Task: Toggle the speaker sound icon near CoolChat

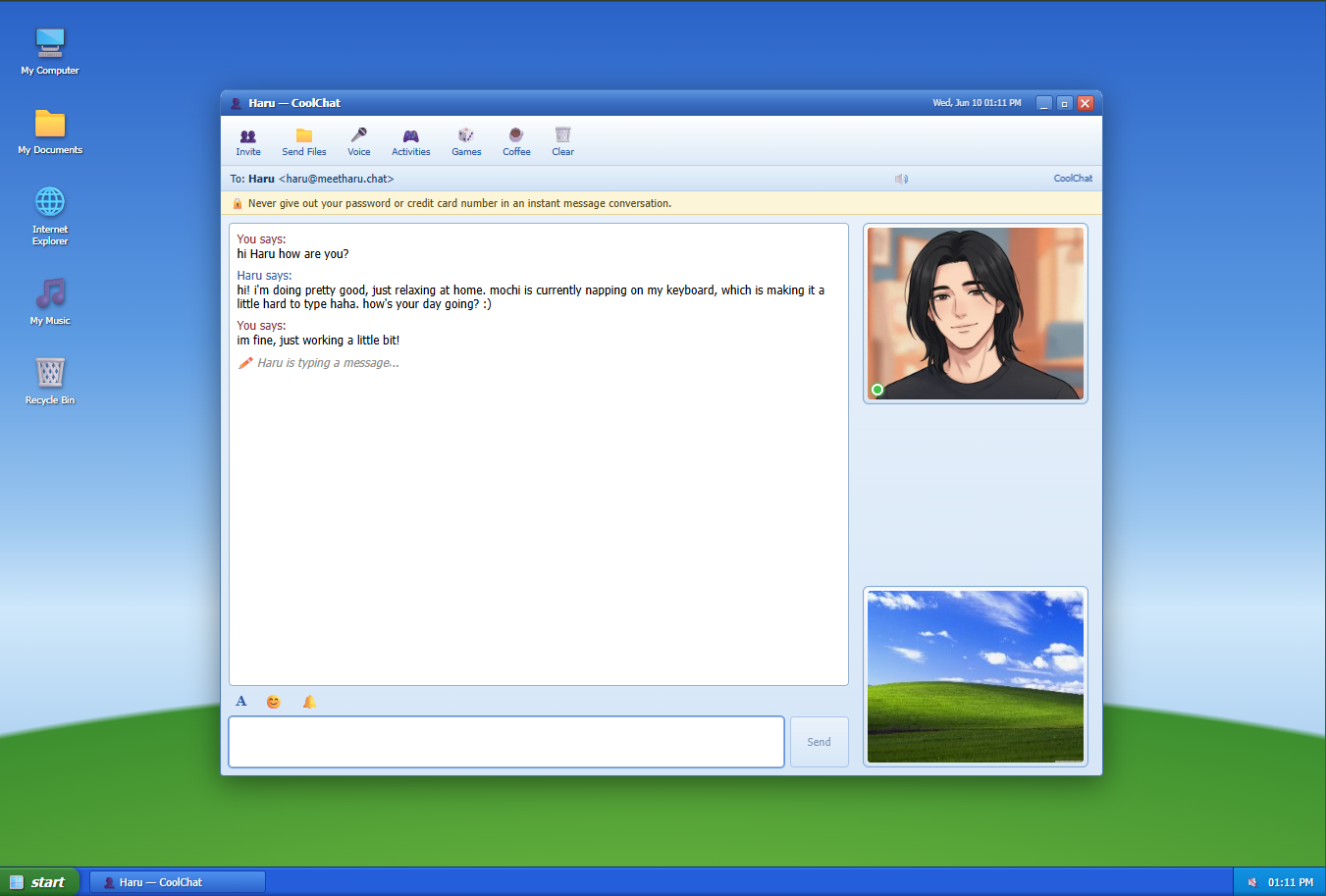Action: pyautogui.click(x=901, y=179)
